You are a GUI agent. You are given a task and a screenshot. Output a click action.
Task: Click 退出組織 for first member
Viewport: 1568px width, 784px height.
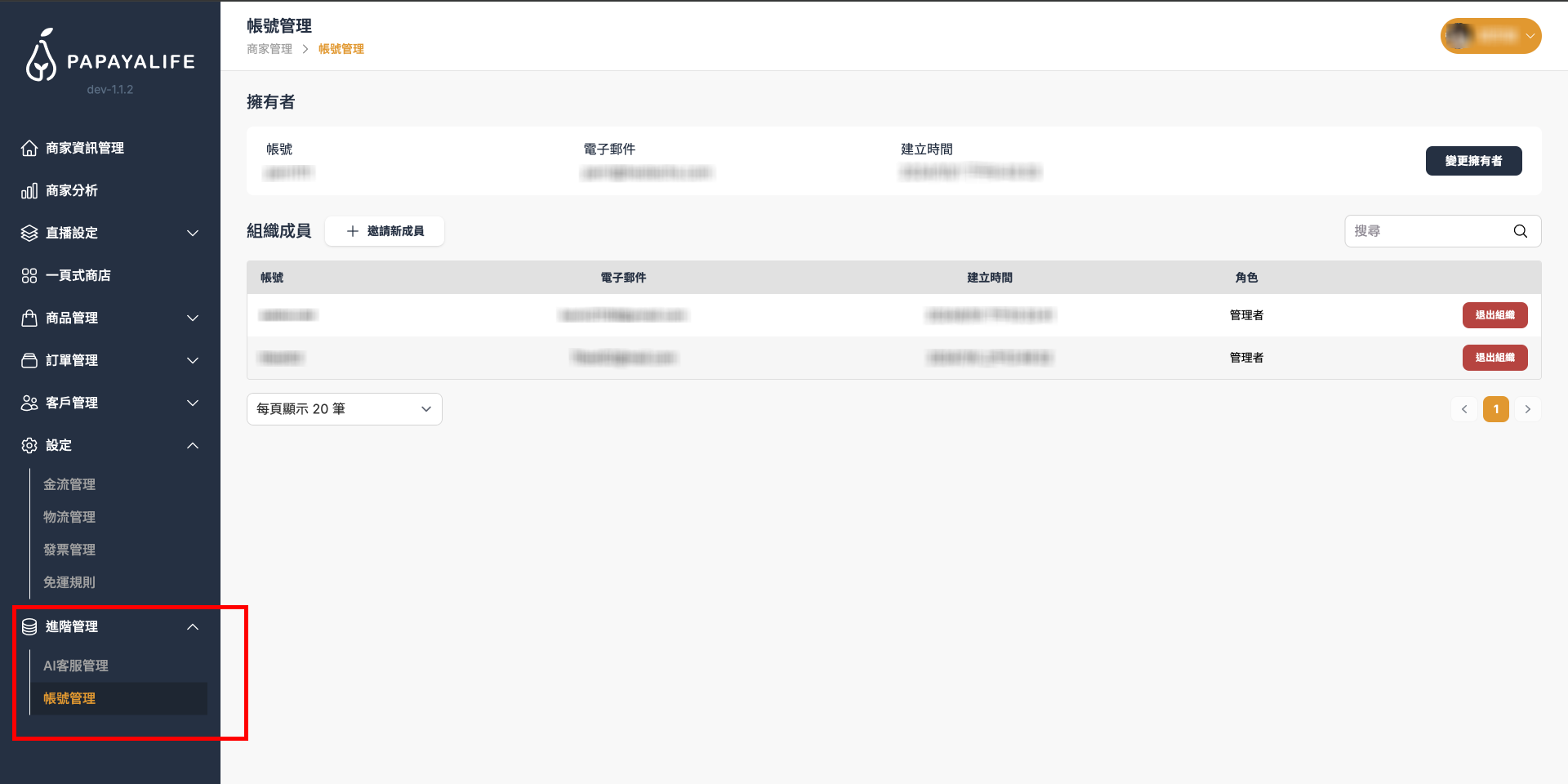1494,315
